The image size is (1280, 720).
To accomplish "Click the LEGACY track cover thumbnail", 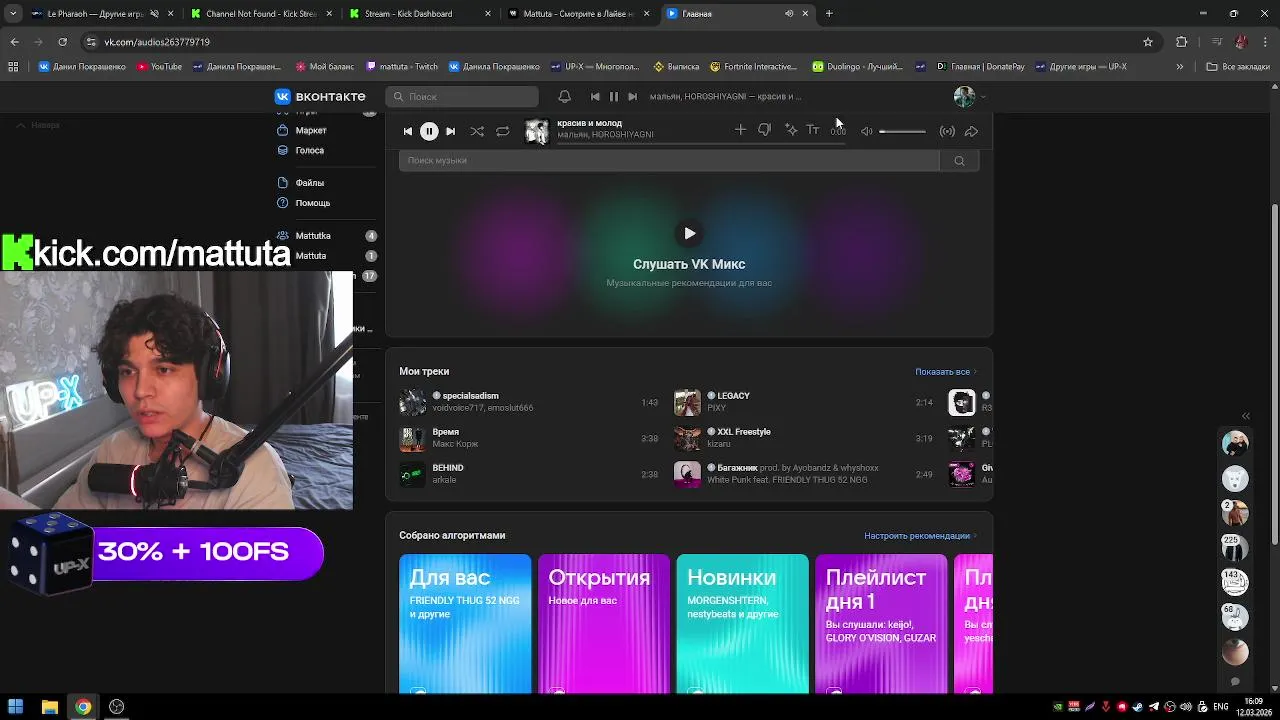I will point(687,402).
